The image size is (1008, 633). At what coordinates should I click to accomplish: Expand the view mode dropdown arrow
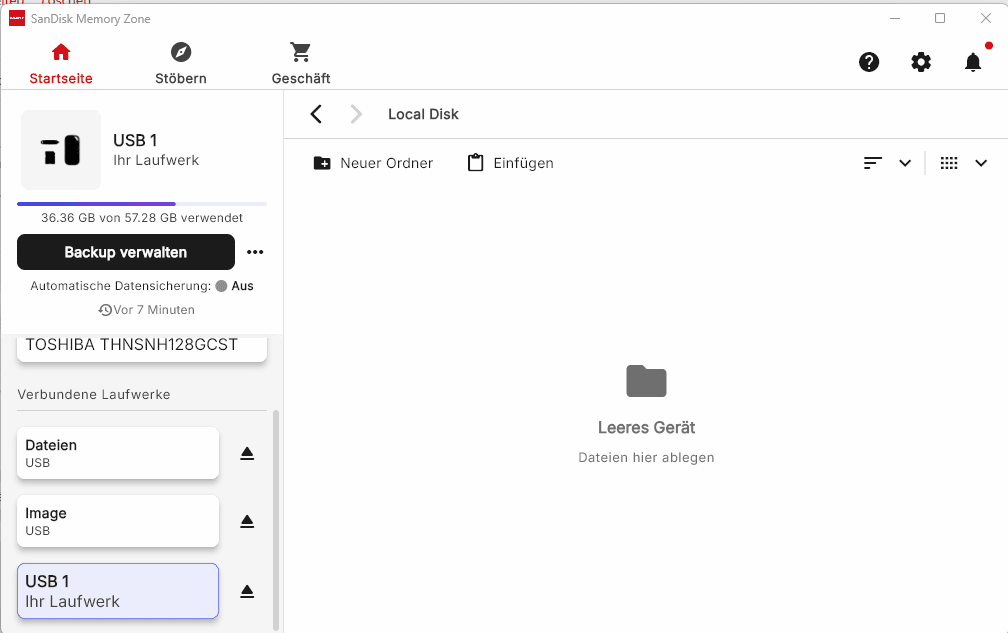tap(981, 163)
